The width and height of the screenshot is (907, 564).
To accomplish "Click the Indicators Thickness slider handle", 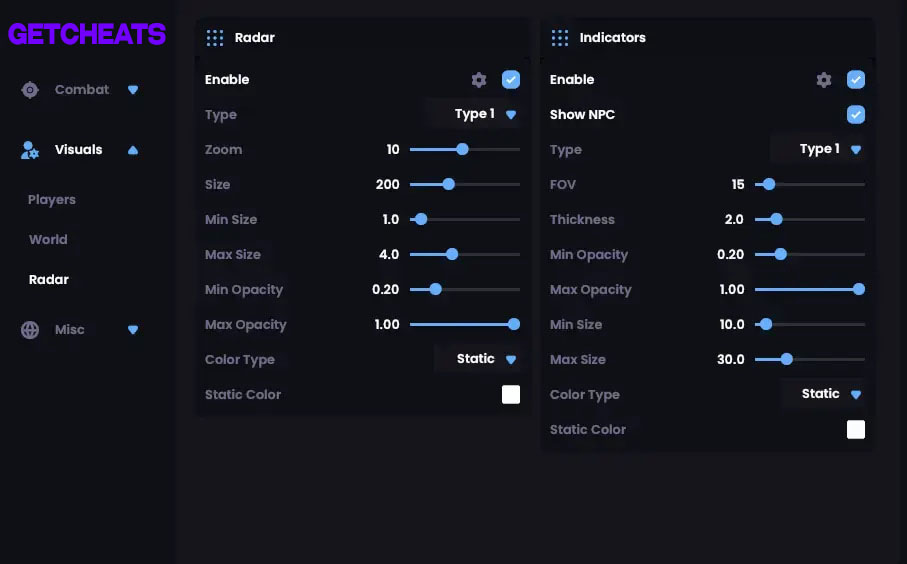I will coord(777,219).
